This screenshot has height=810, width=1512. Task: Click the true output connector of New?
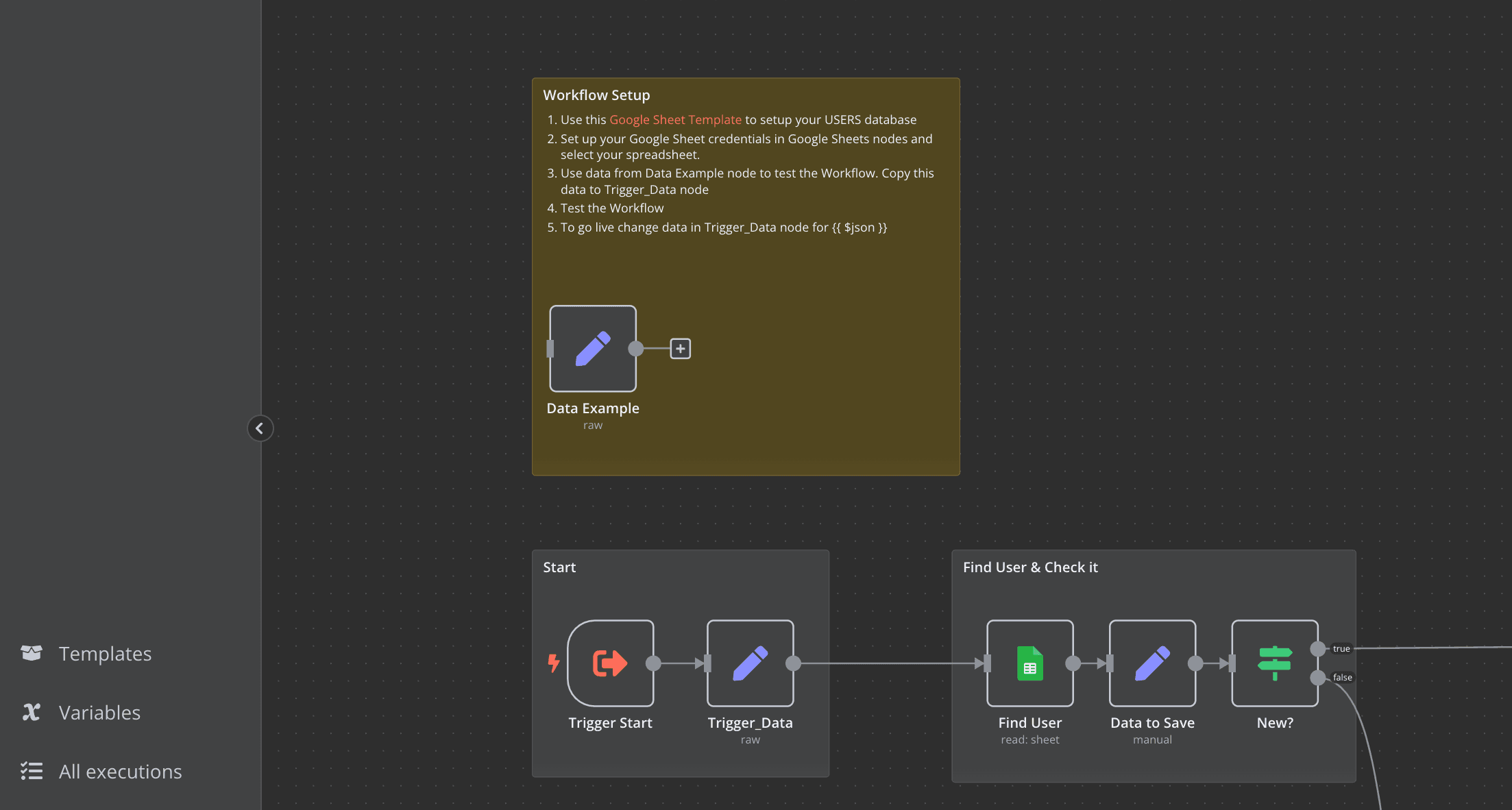(1317, 648)
